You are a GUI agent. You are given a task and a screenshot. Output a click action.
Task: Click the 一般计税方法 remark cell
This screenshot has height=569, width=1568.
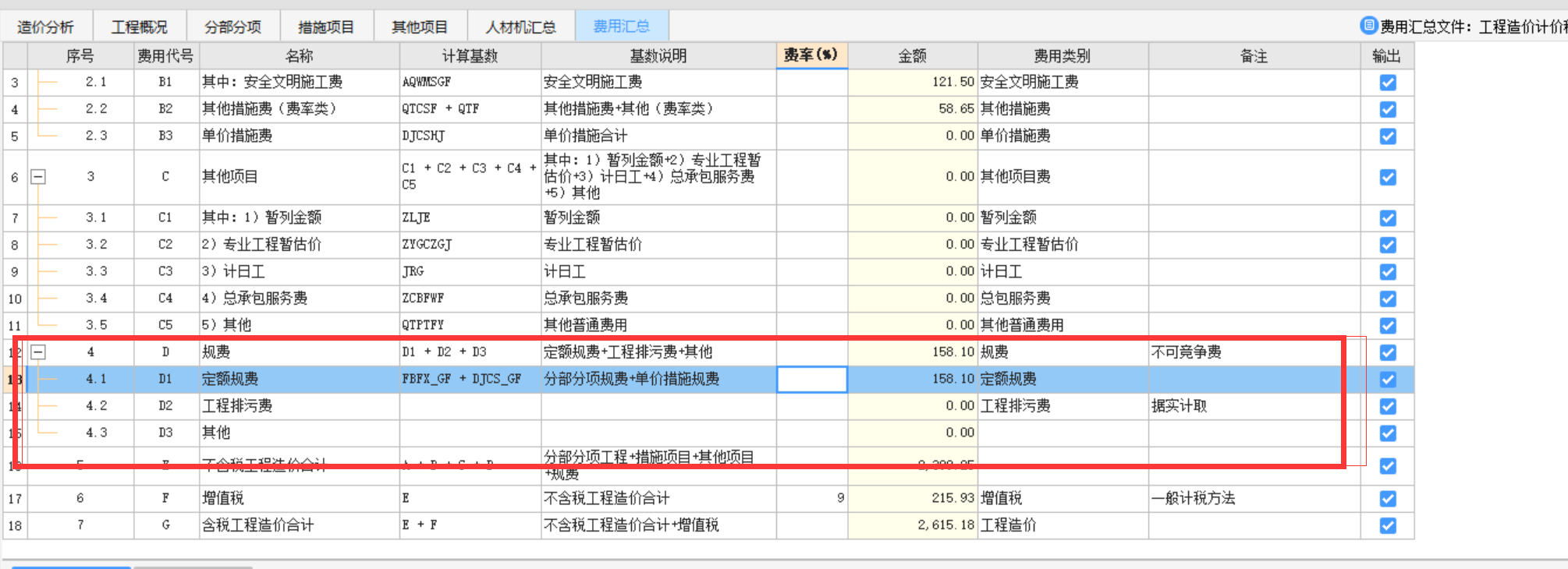1254,499
